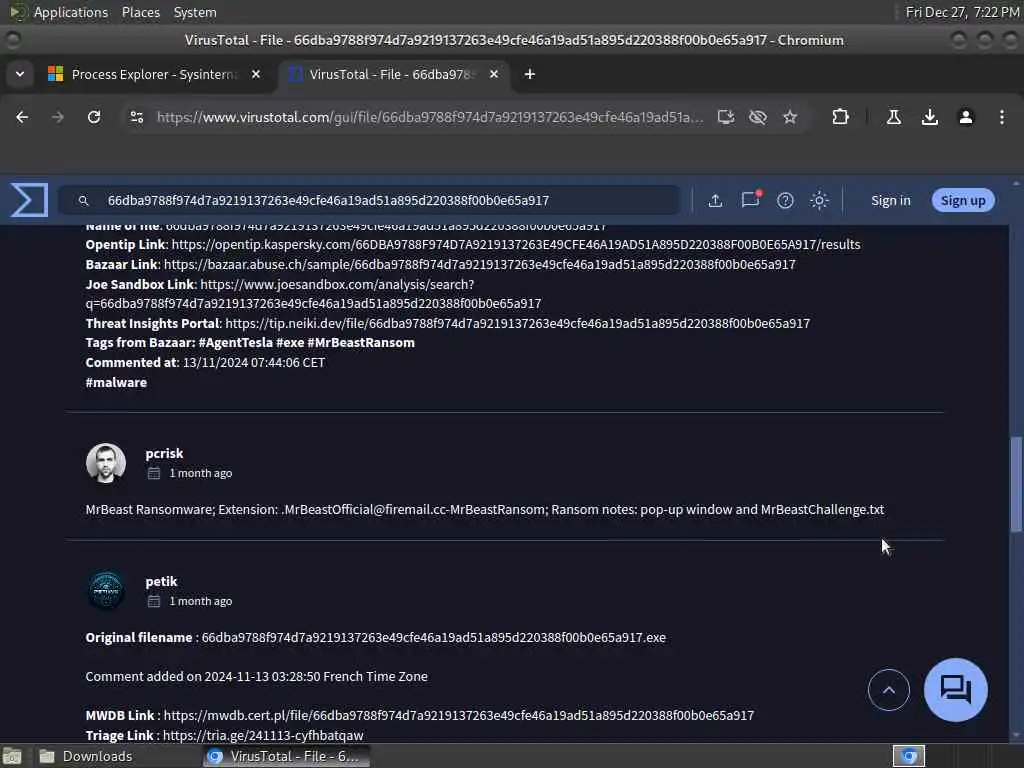The width and height of the screenshot is (1024, 768).
Task: Click the search magnifier icon
Action: pos(84,200)
